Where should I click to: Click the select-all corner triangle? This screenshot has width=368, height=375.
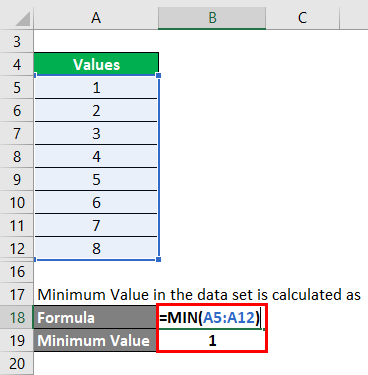(x=22, y=19)
